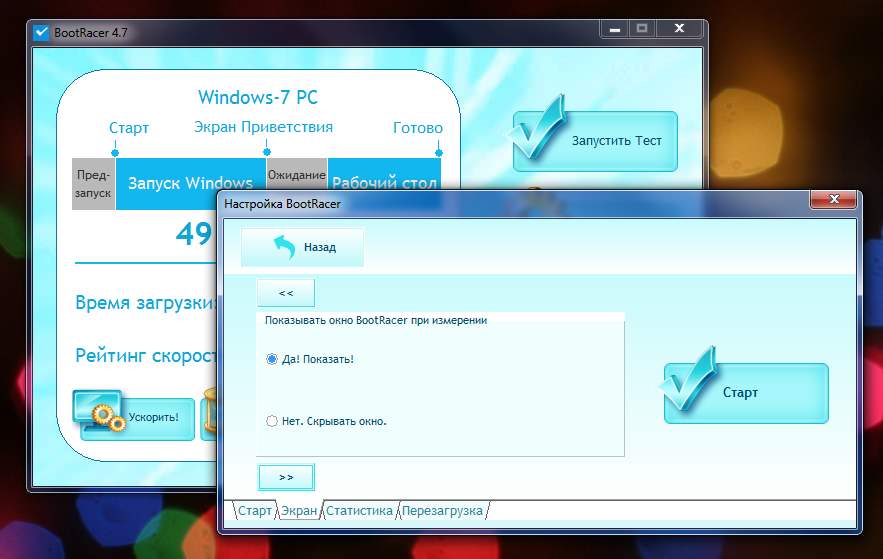The image size is (883, 559).
Task: Click the Старт button label in settings
Action: 740,392
